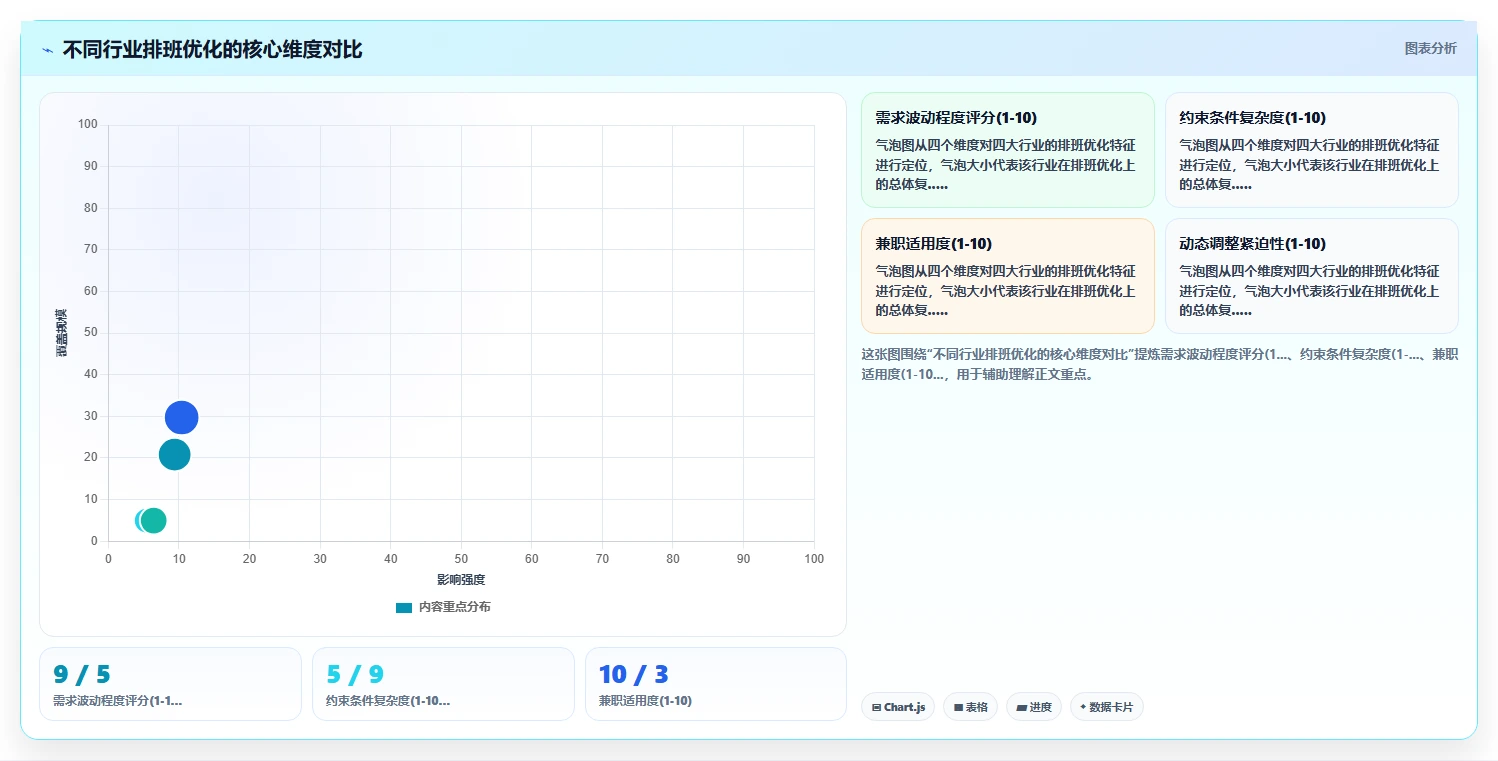Click the summary paragraph starting 这张图围绕

[1160, 364]
